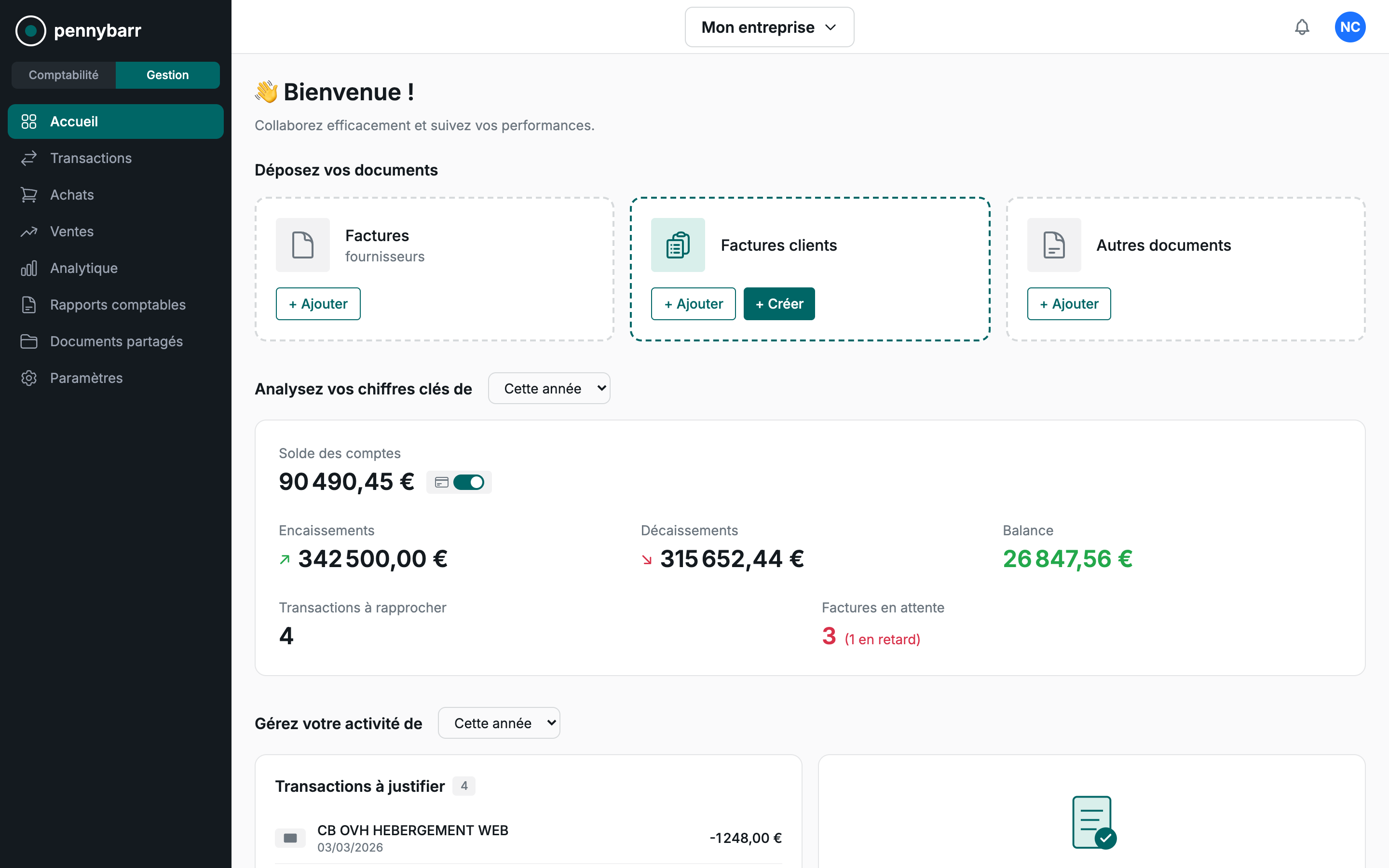The image size is (1389, 868).
Task: Open Transactions in the sidebar
Action: 91,158
